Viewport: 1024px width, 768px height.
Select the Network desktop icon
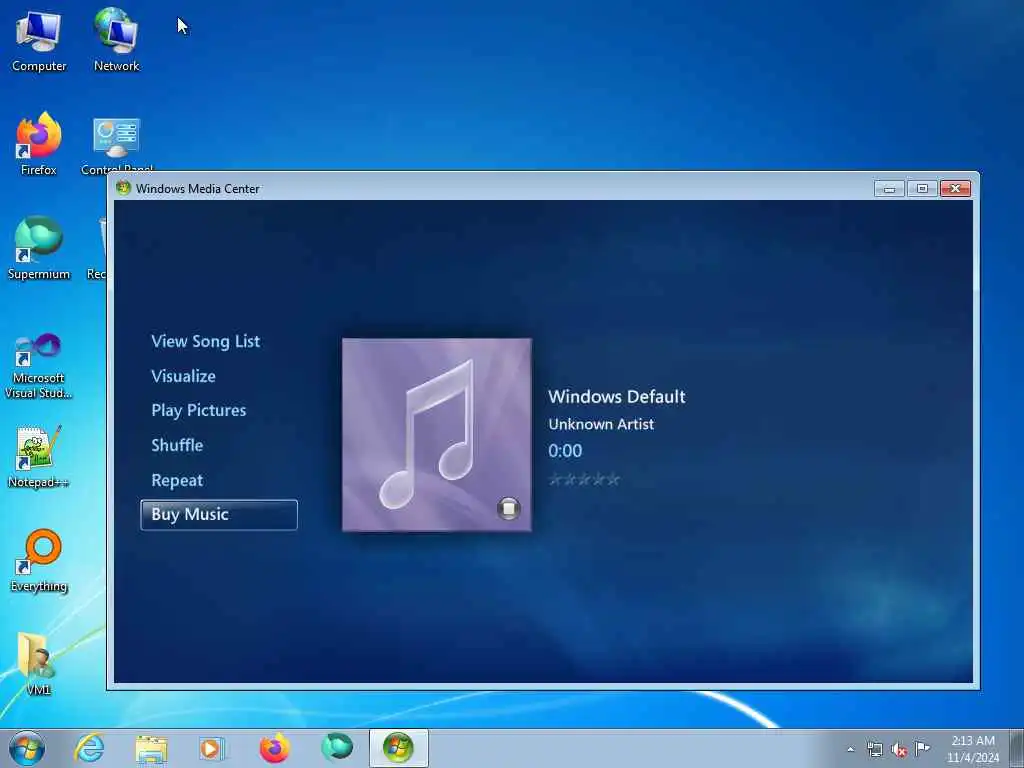click(x=116, y=40)
